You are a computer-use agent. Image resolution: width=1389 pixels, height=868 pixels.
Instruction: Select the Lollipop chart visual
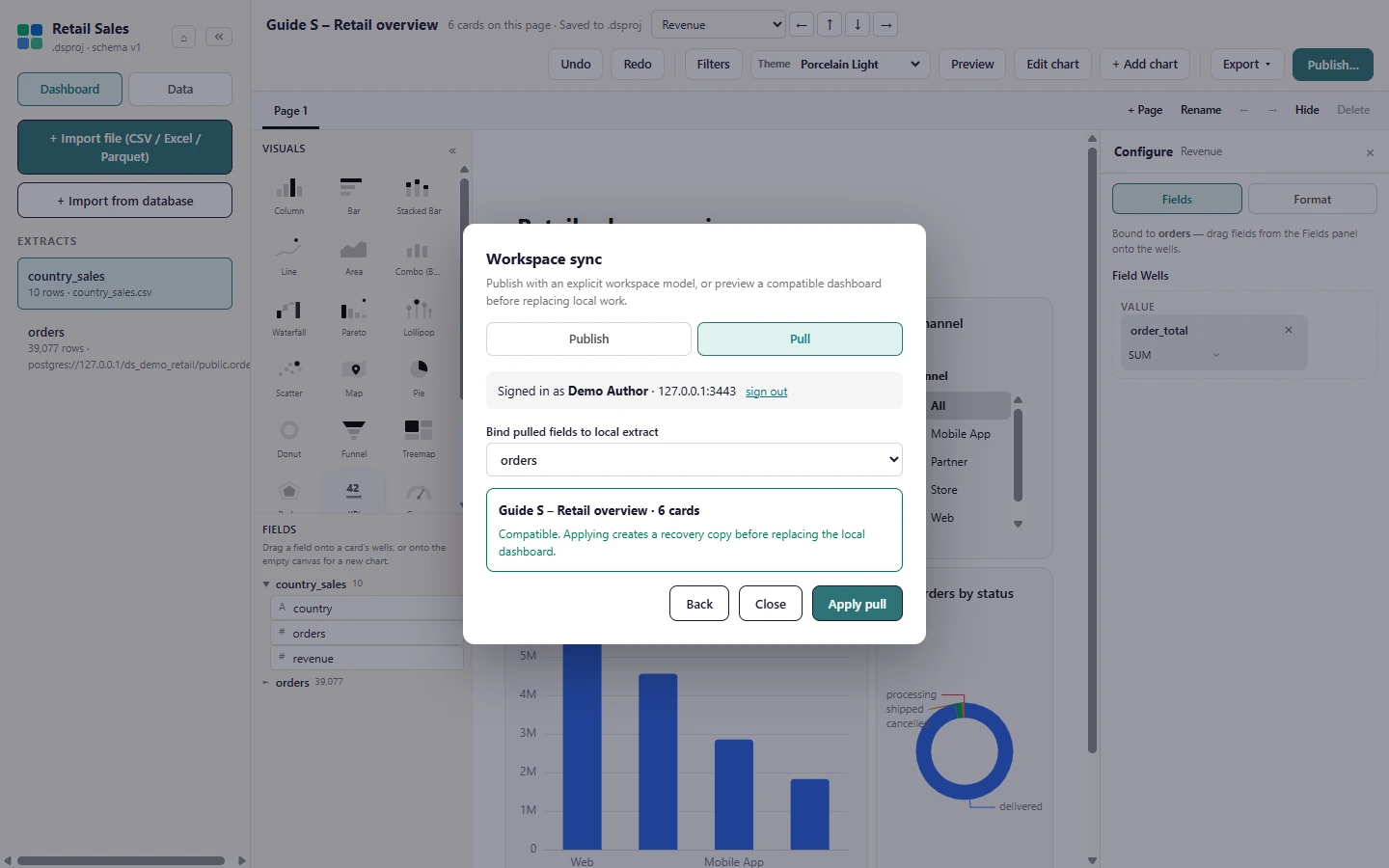[x=419, y=316]
